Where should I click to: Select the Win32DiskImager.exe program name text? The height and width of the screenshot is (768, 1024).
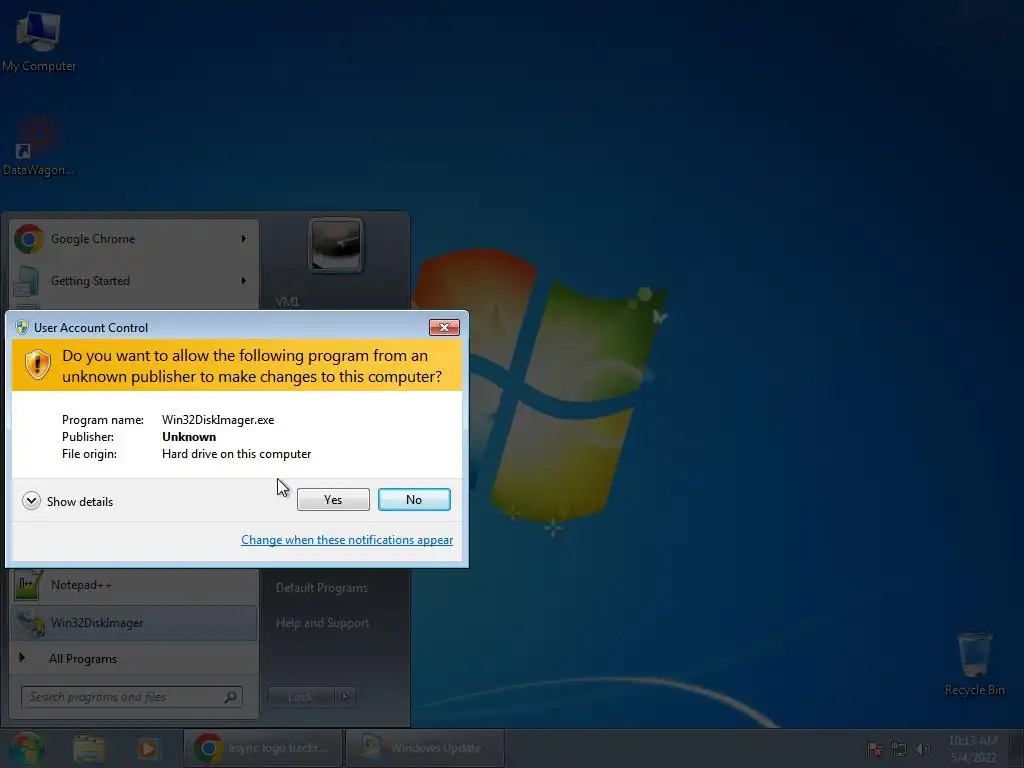[218, 420]
